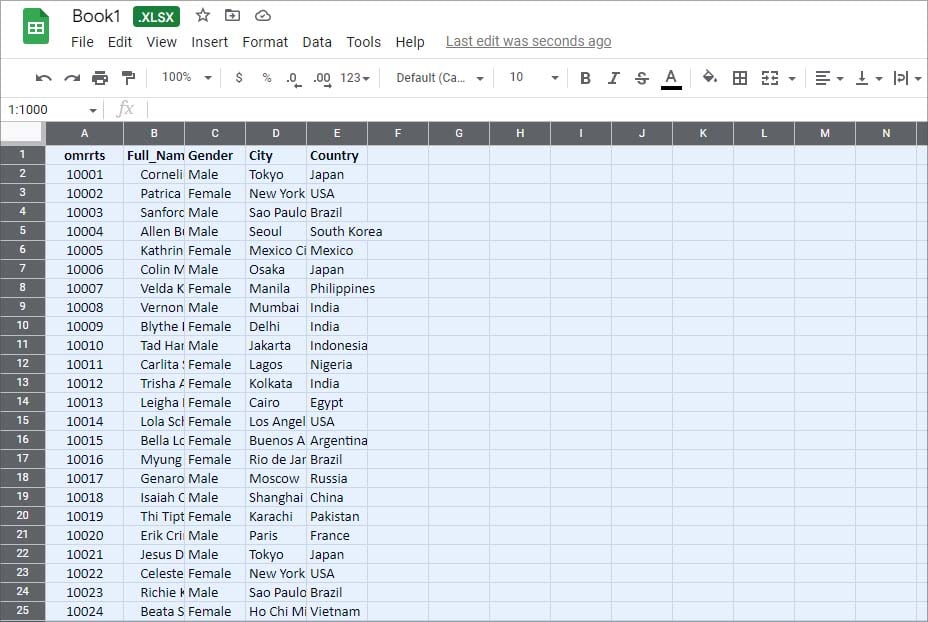Toggle italic formatting
928x622 pixels.
coord(614,78)
